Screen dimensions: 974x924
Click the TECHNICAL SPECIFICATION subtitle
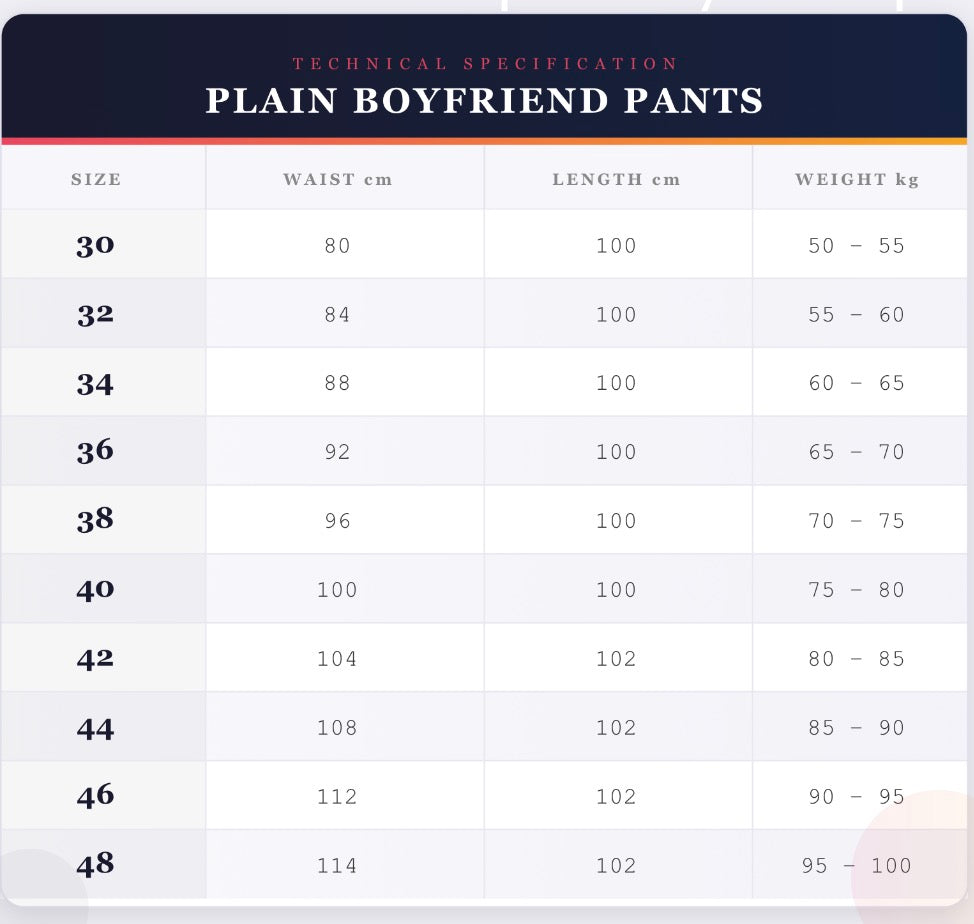pyautogui.click(x=485, y=64)
